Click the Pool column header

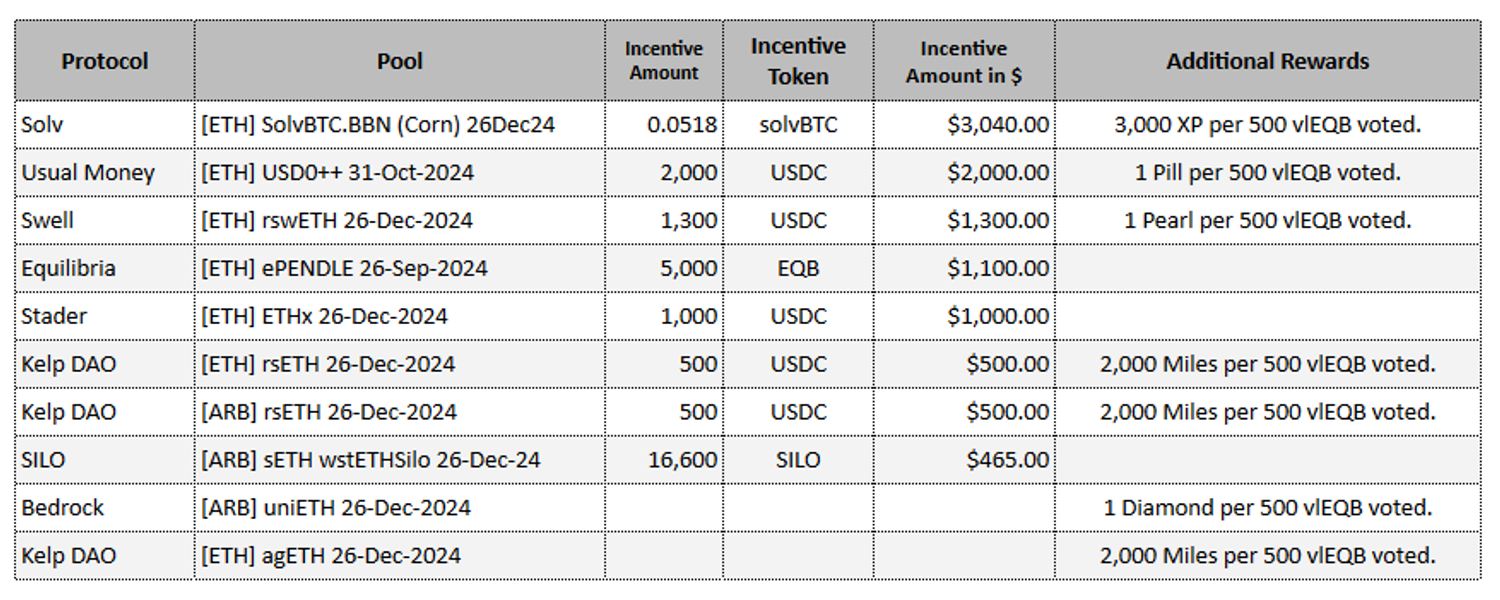point(399,61)
